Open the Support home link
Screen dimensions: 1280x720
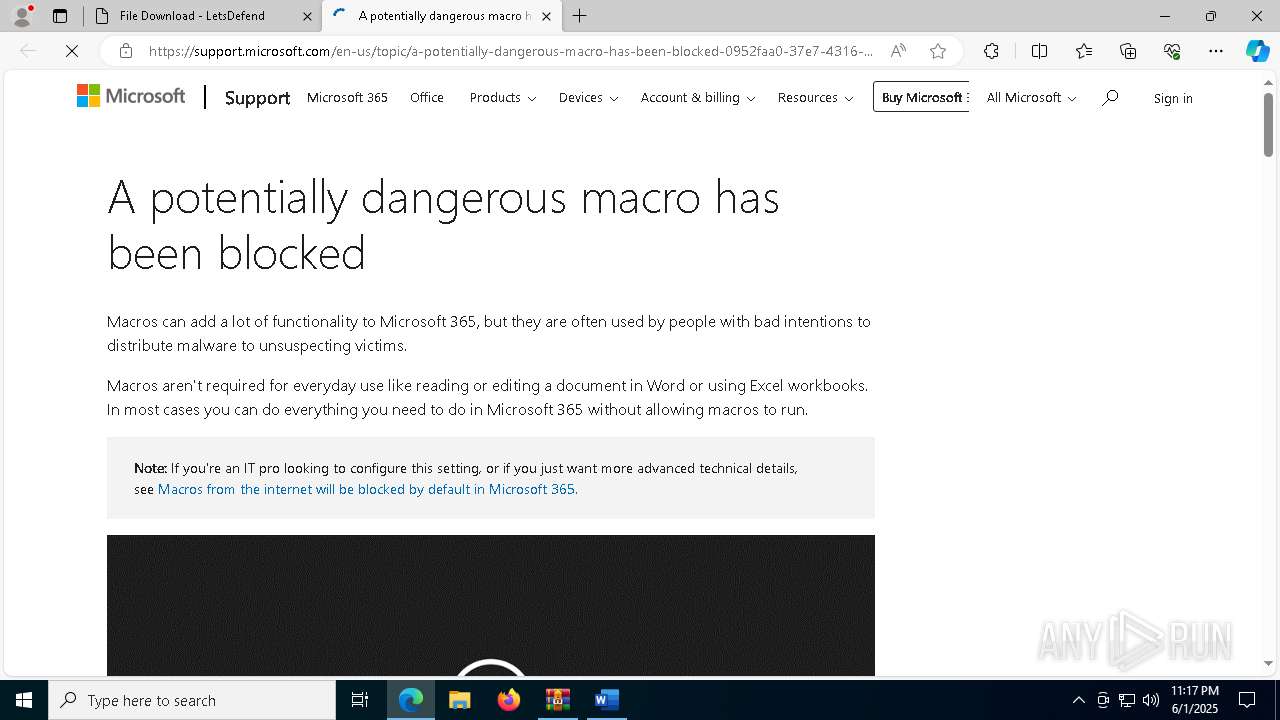coord(257,98)
